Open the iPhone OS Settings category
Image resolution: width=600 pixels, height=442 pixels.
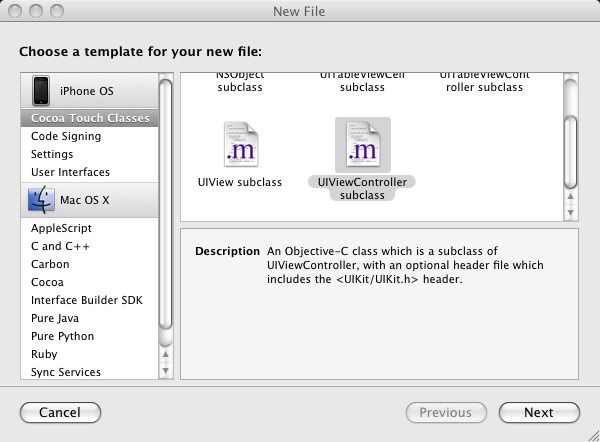click(x=90, y=154)
